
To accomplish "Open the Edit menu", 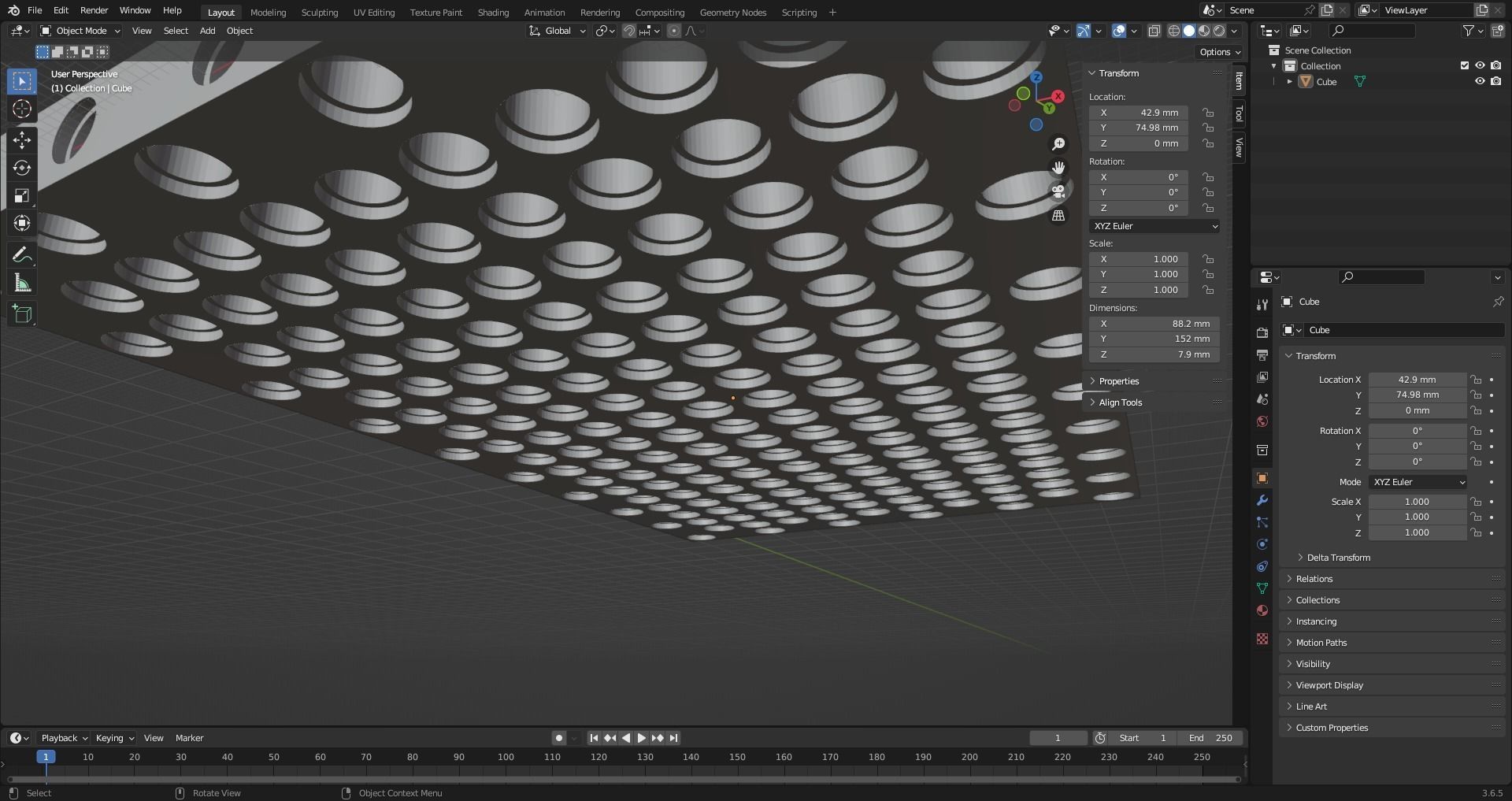I will pos(61,10).
